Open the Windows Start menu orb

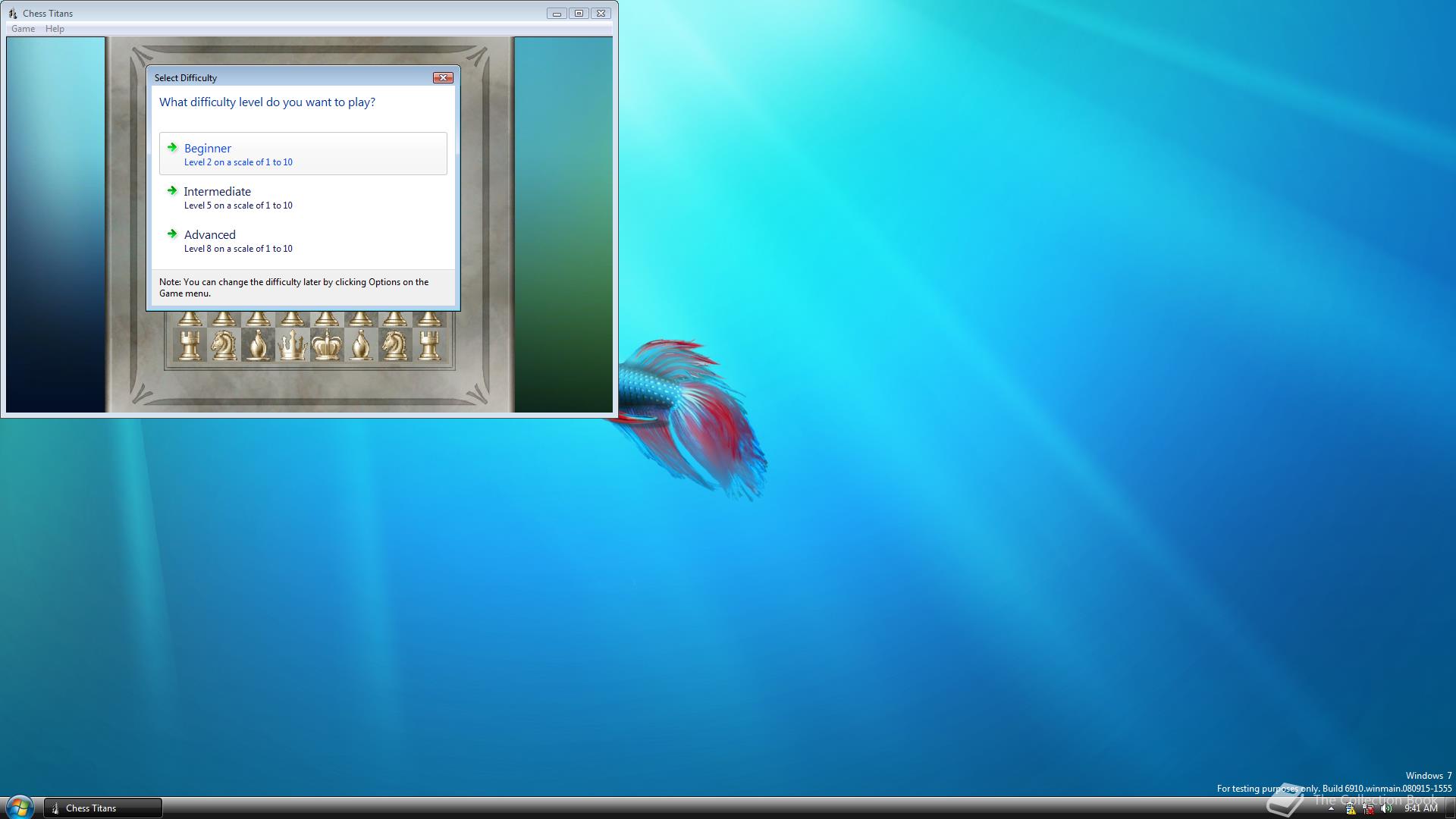[x=19, y=807]
